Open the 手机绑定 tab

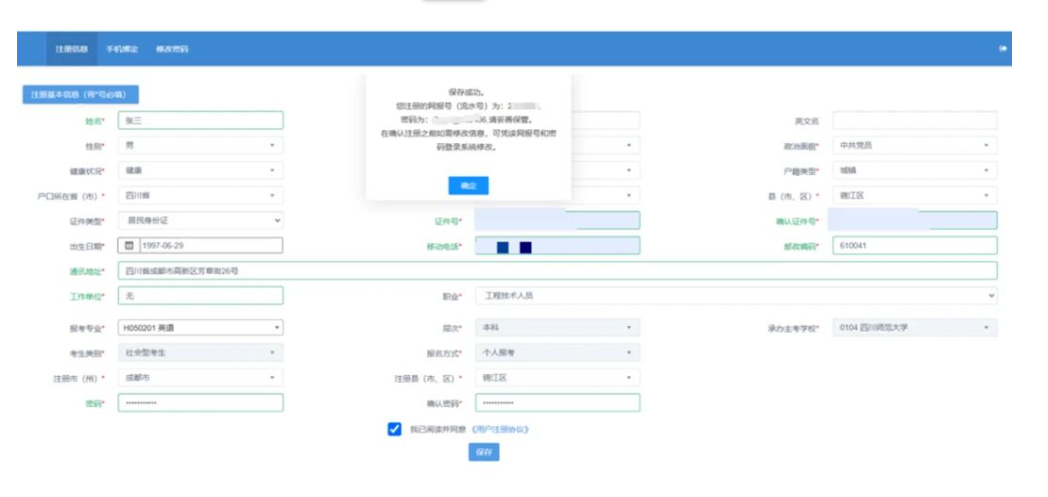coord(122,49)
